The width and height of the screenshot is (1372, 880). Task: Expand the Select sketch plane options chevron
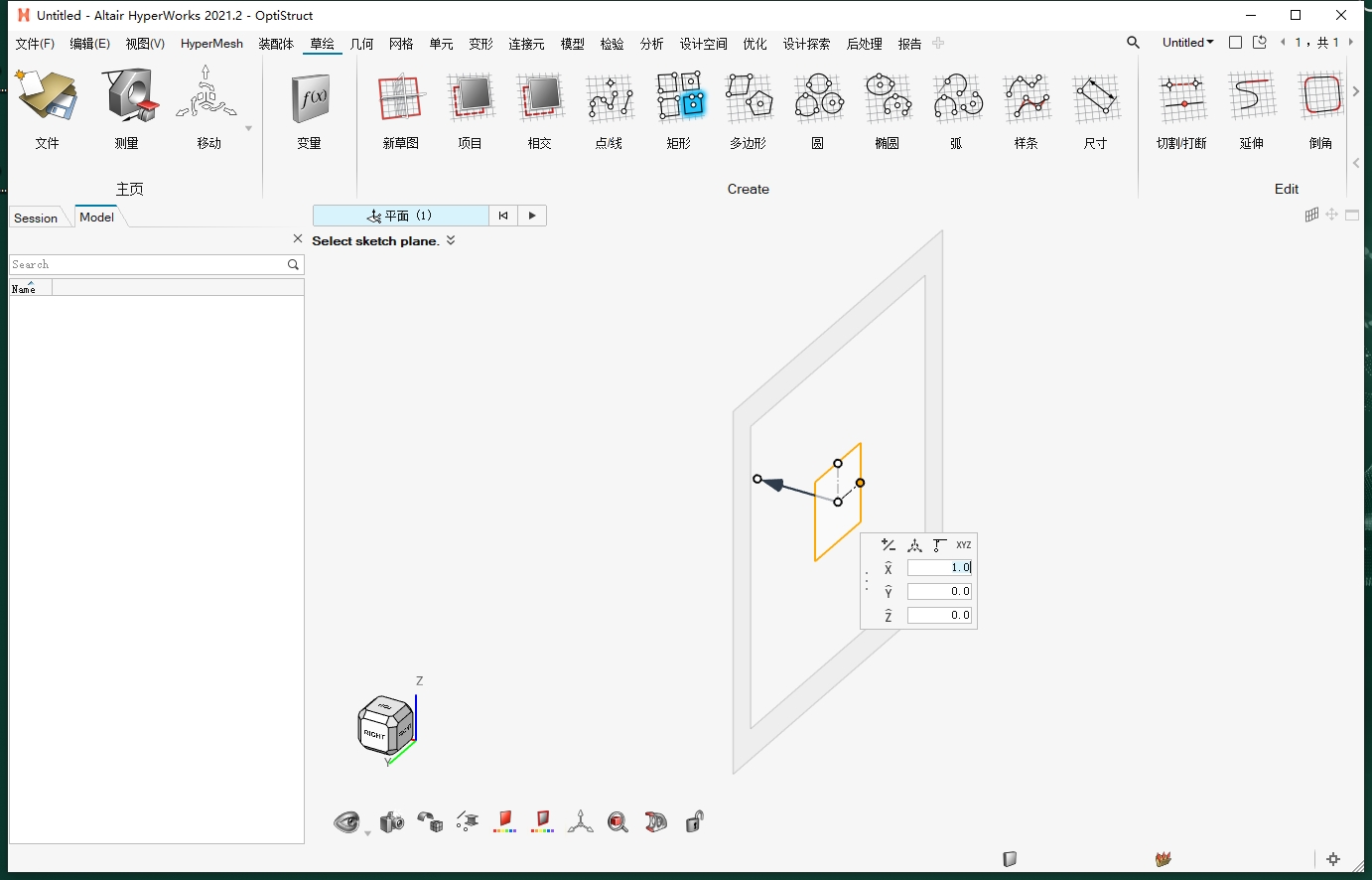pyautogui.click(x=451, y=240)
